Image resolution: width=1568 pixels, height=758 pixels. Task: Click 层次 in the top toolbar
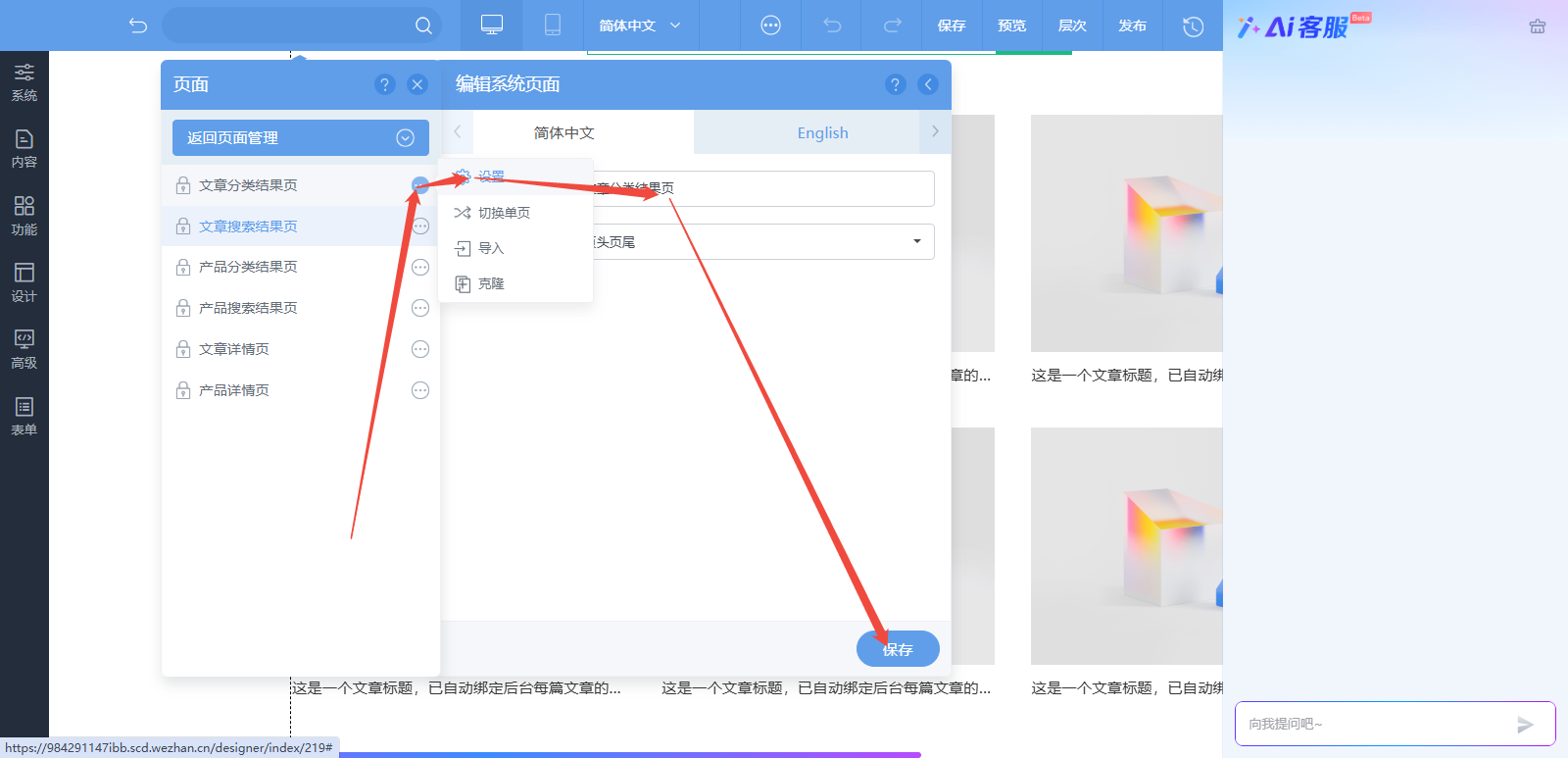(1072, 25)
